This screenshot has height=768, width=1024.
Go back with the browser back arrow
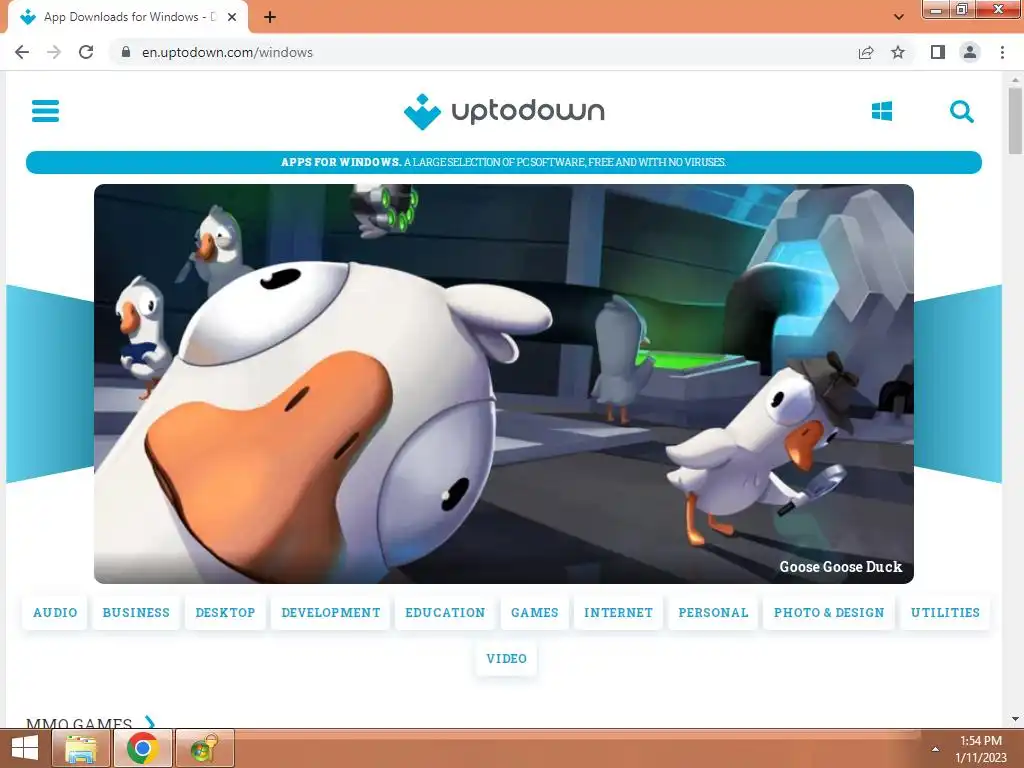22,52
